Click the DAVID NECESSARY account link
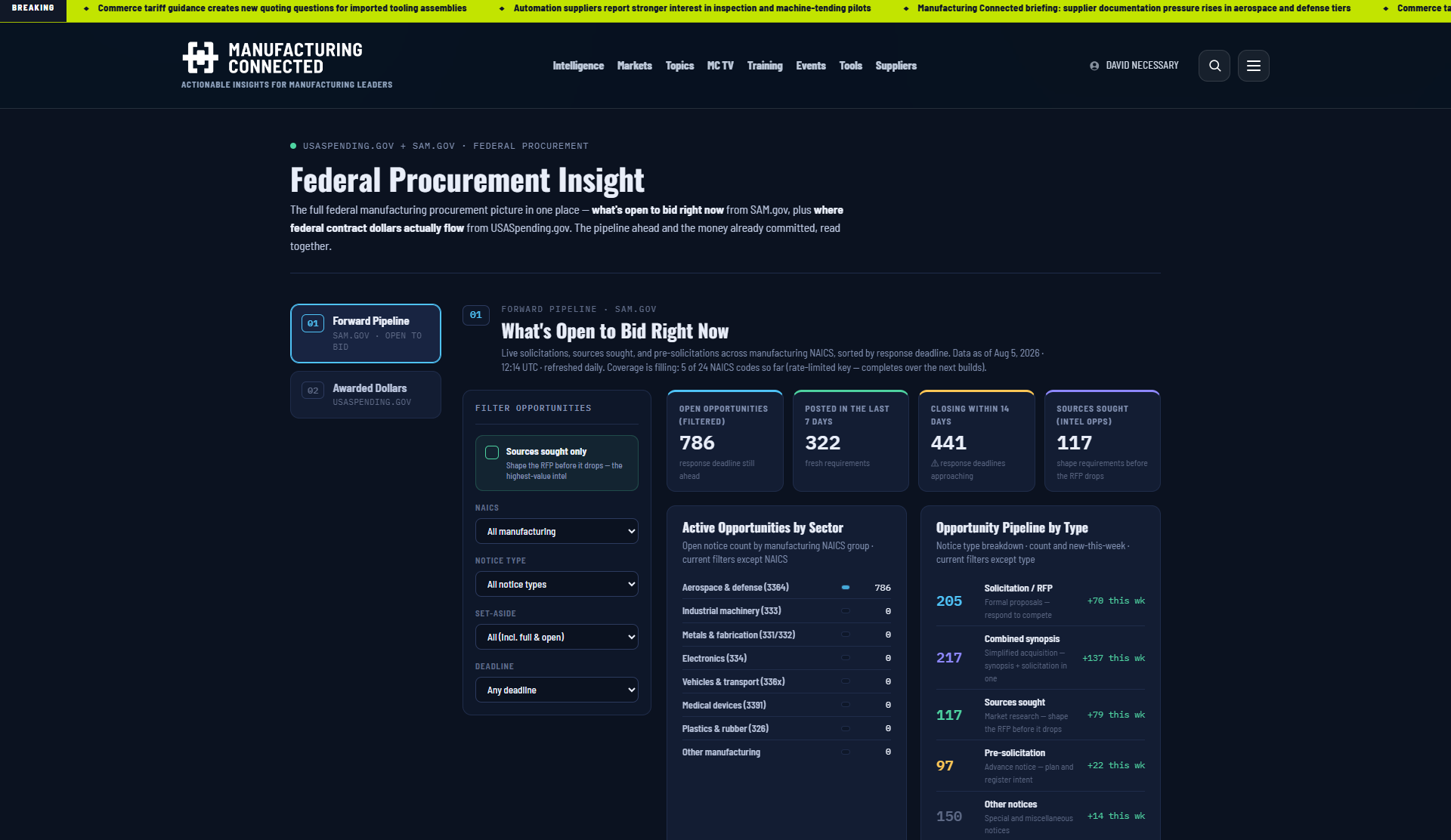This screenshot has width=1451, height=840. [x=1142, y=66]
